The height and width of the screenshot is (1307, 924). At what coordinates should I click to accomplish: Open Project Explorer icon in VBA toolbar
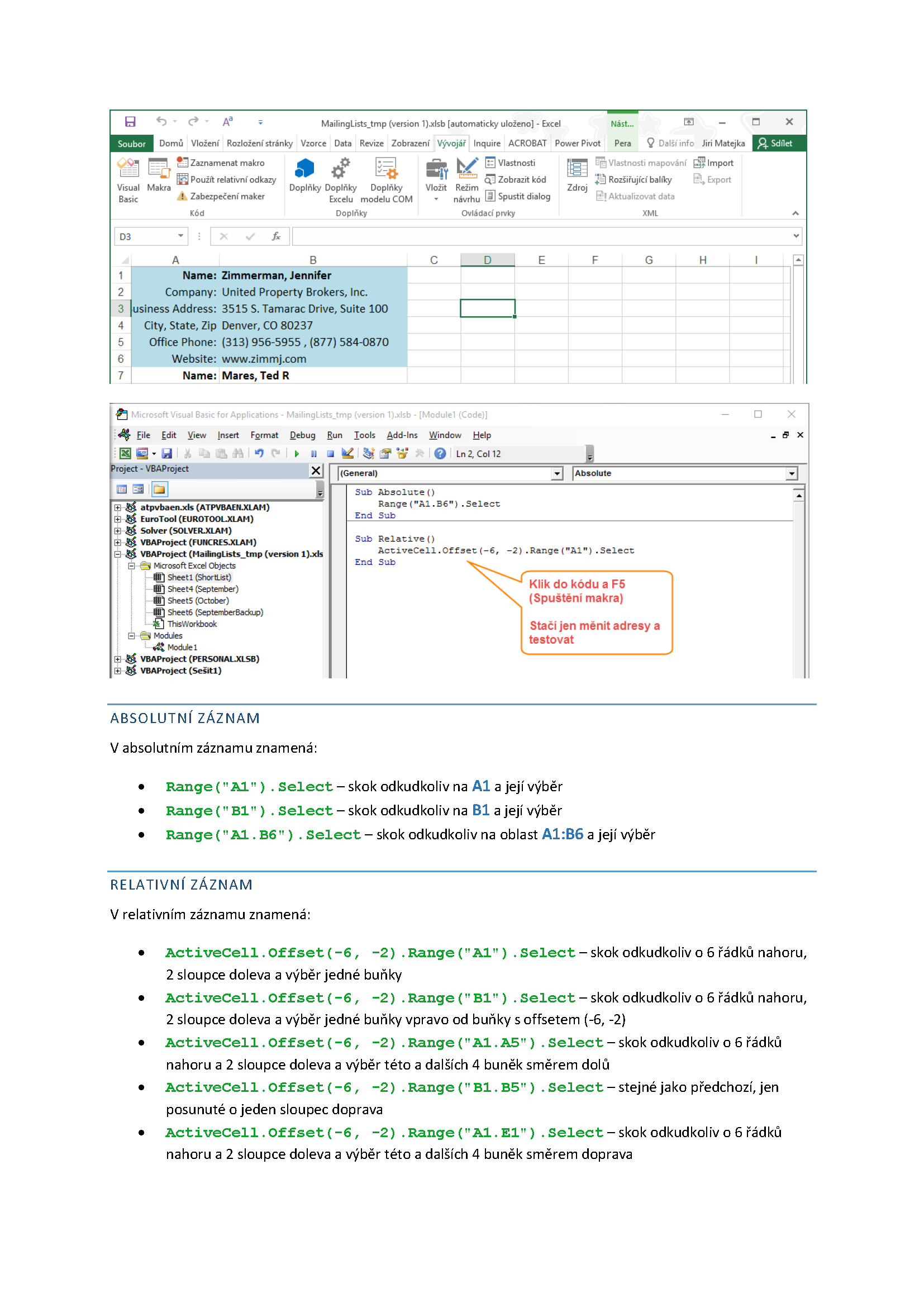click(369, 454)
